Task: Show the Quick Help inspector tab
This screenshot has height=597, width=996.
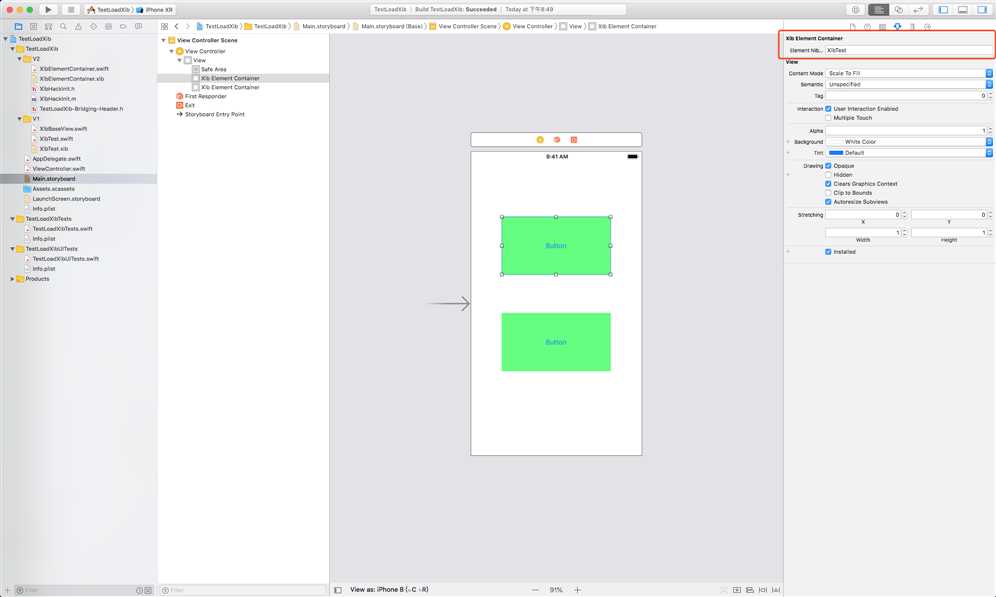Action: (x=868, y=27)
